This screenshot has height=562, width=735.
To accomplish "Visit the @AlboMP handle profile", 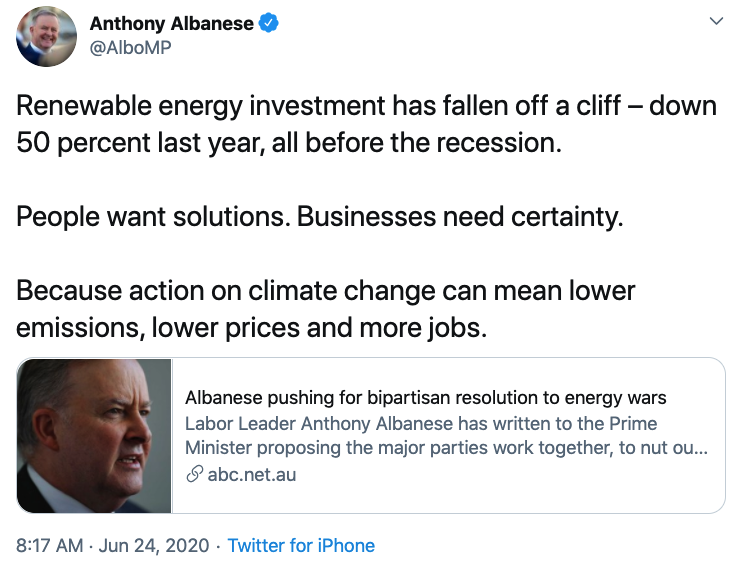I will click(x=130, y=48).
